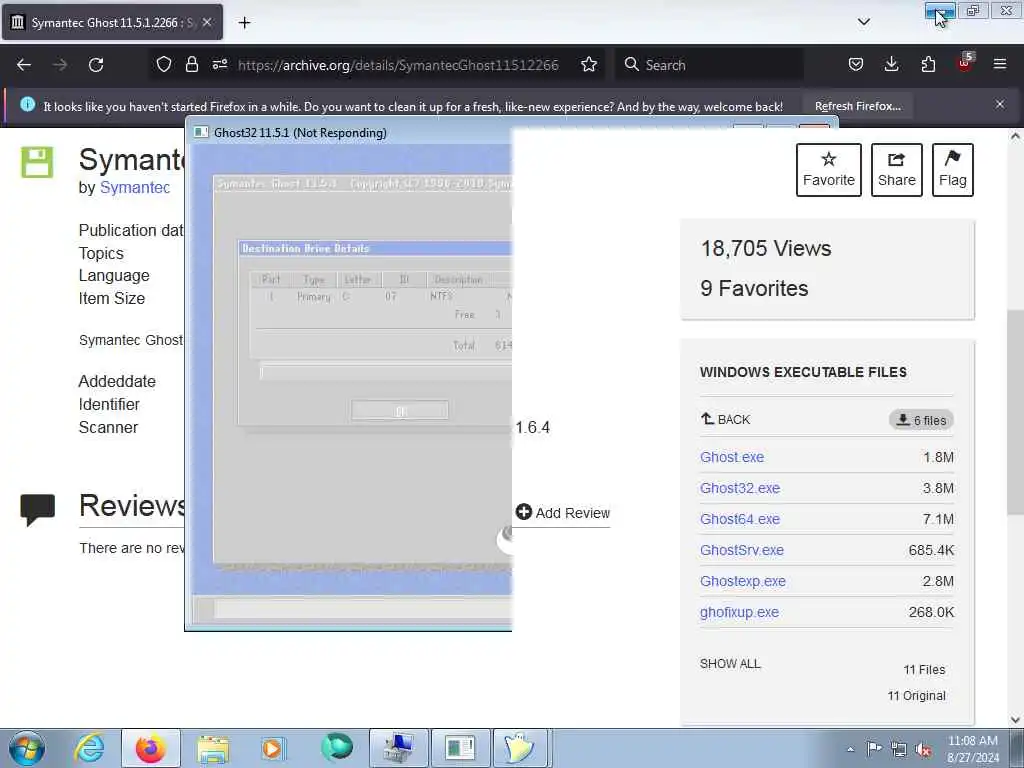Screen dimensions: 1024x768
Task: Switch to the Ghost32 window taskbar button
Action: [460, 748]
